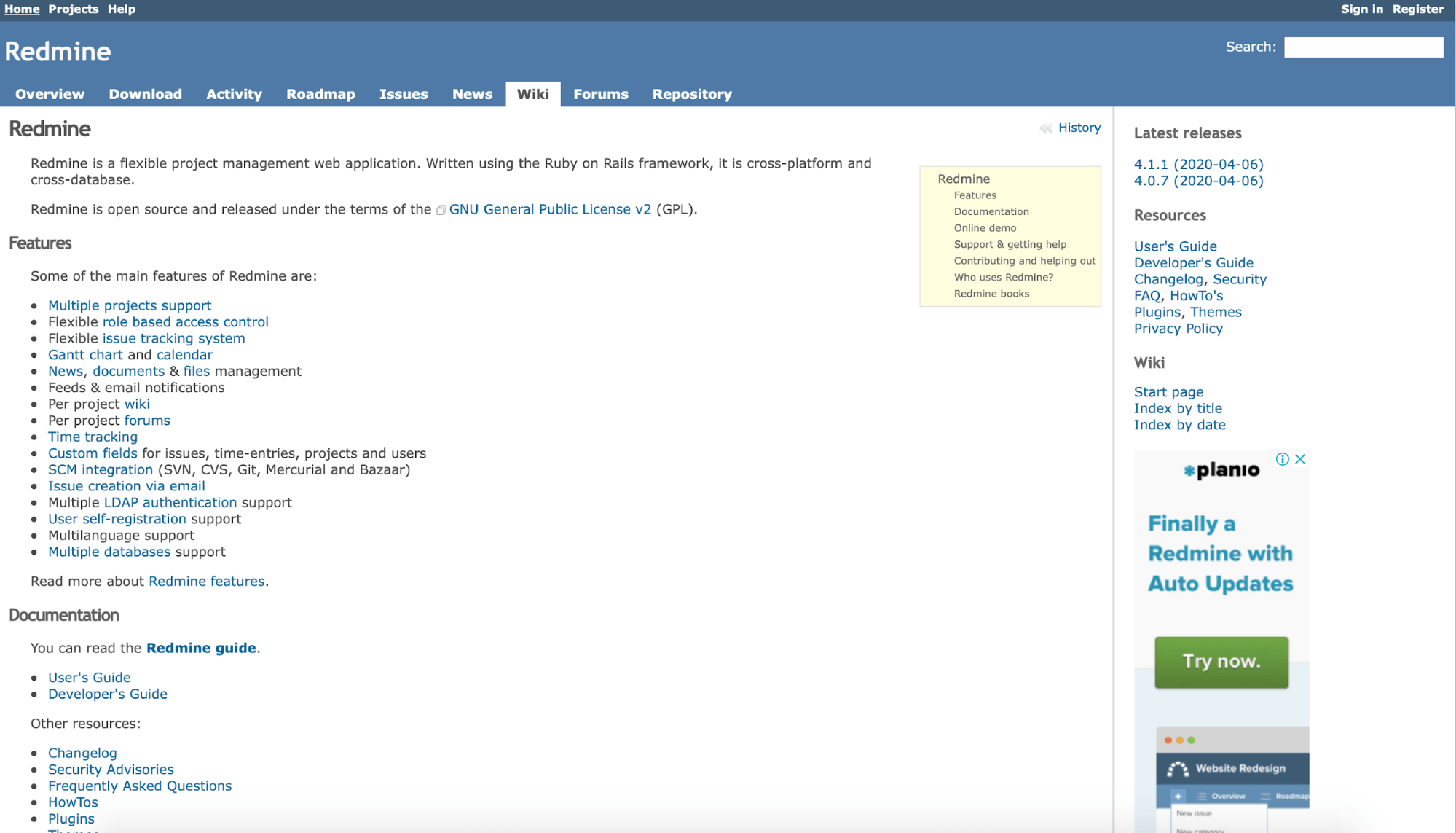Click Index by date under Wiki
The width and height of the screenshot is (1456, 833).
[x=1179, y=424]
